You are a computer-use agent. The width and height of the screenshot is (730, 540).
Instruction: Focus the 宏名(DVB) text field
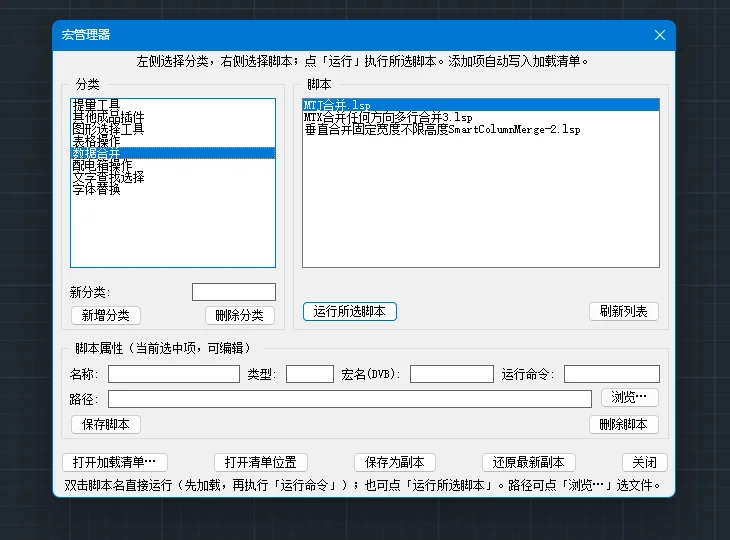coord(452,374)
